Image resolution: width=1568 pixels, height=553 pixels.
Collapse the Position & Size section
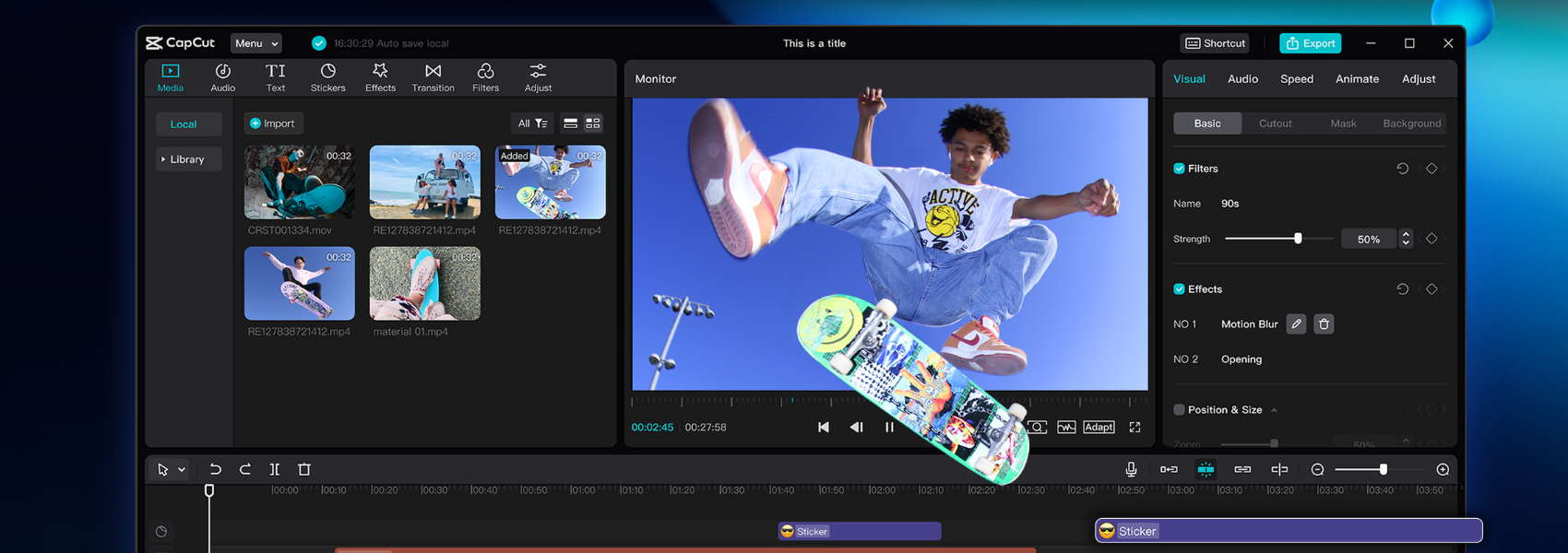(1274, 410)
